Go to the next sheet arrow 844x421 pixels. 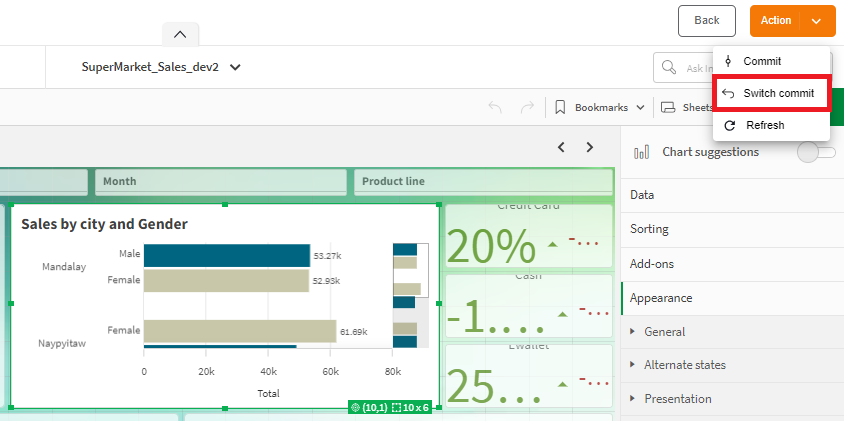click(x=590, y=147)
